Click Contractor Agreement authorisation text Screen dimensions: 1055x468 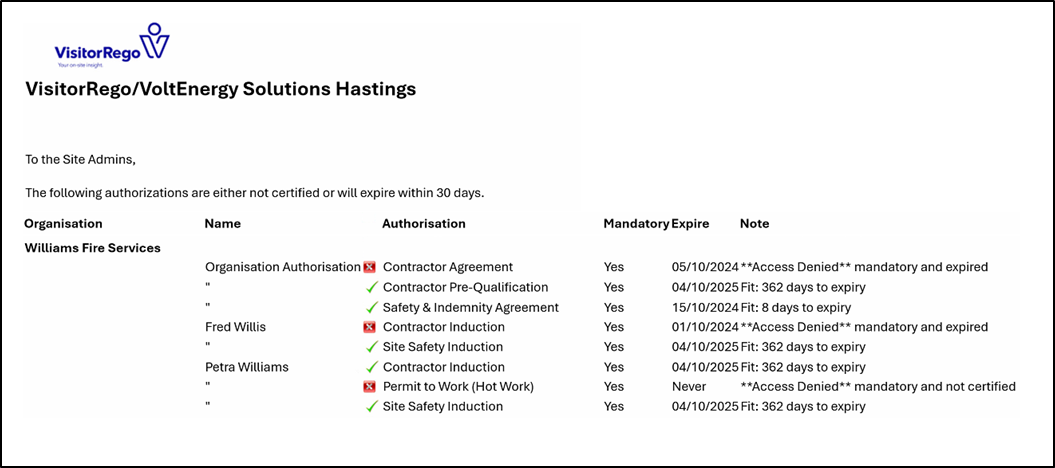click(x=447, y=267)
